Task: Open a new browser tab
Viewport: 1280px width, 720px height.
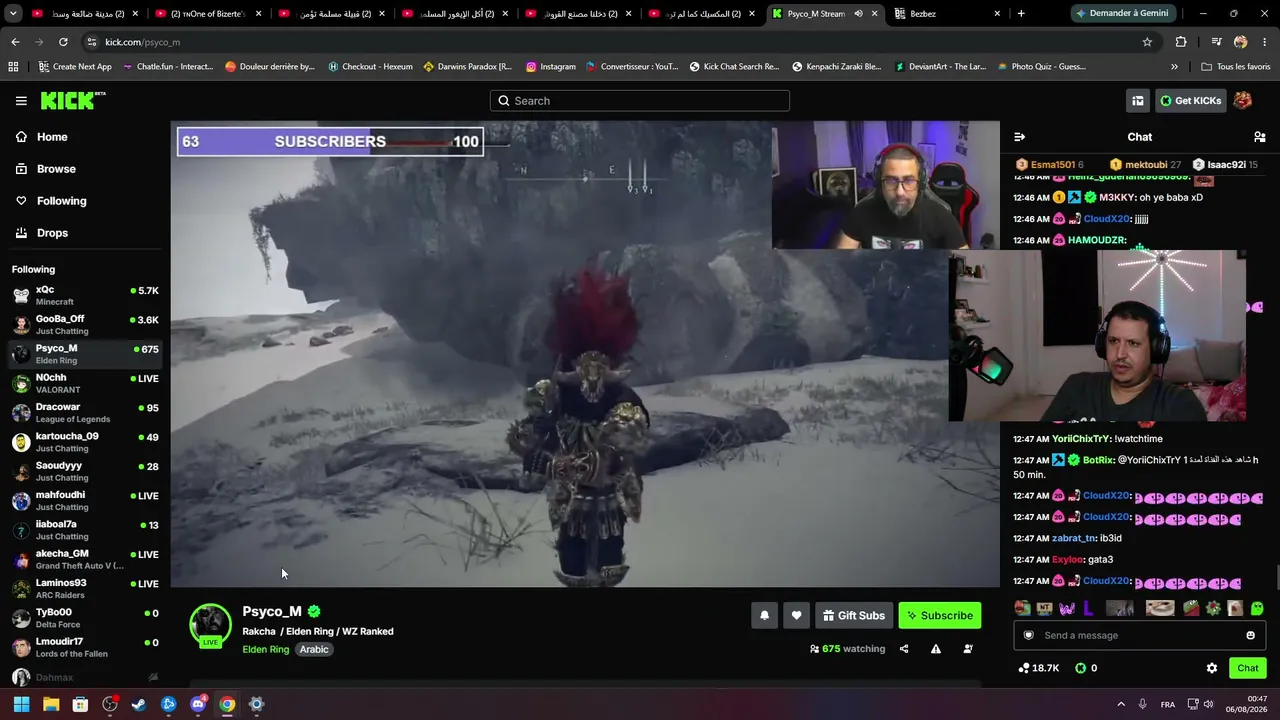Action: click(1021, 14)
